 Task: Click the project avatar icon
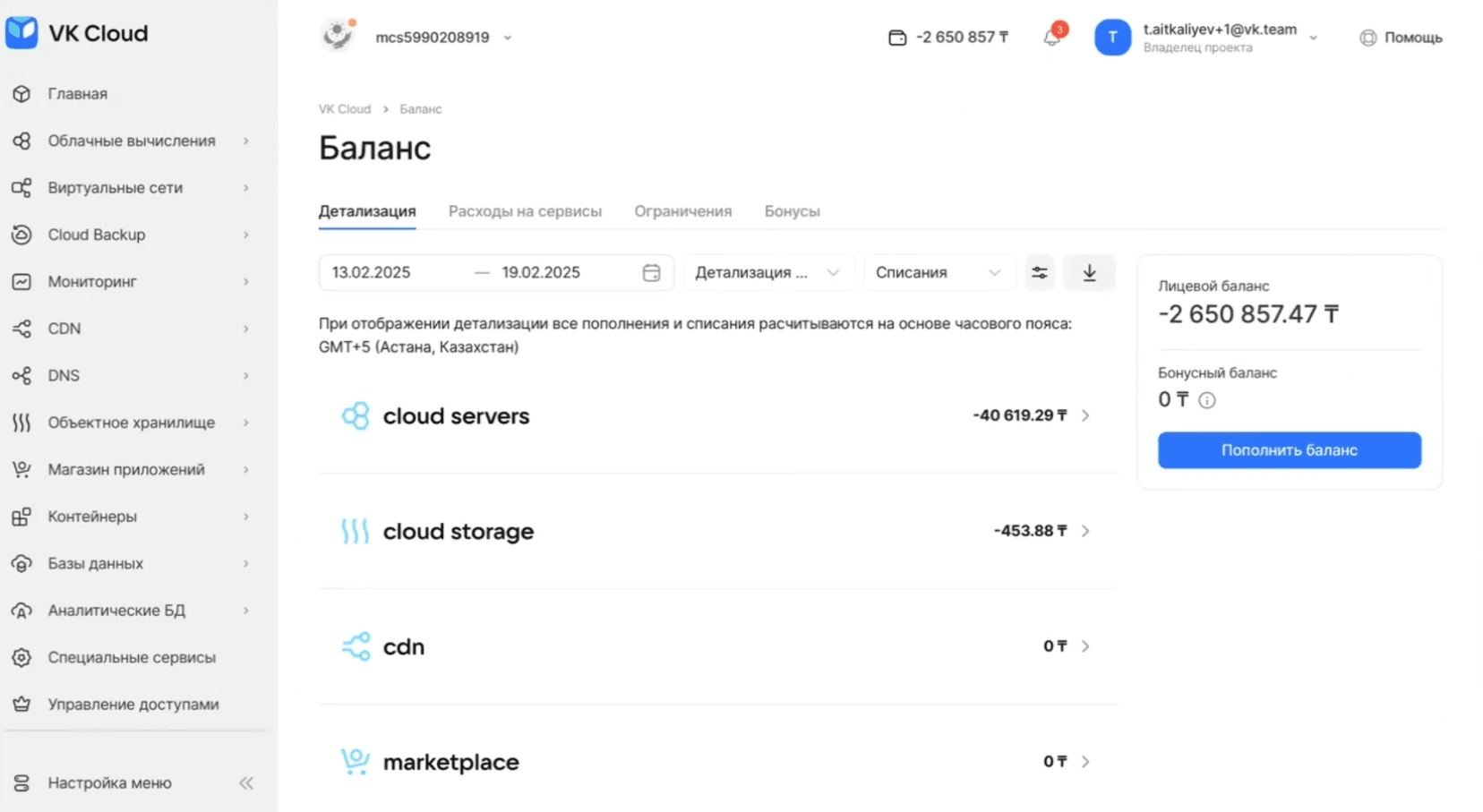tap(338, 36)
